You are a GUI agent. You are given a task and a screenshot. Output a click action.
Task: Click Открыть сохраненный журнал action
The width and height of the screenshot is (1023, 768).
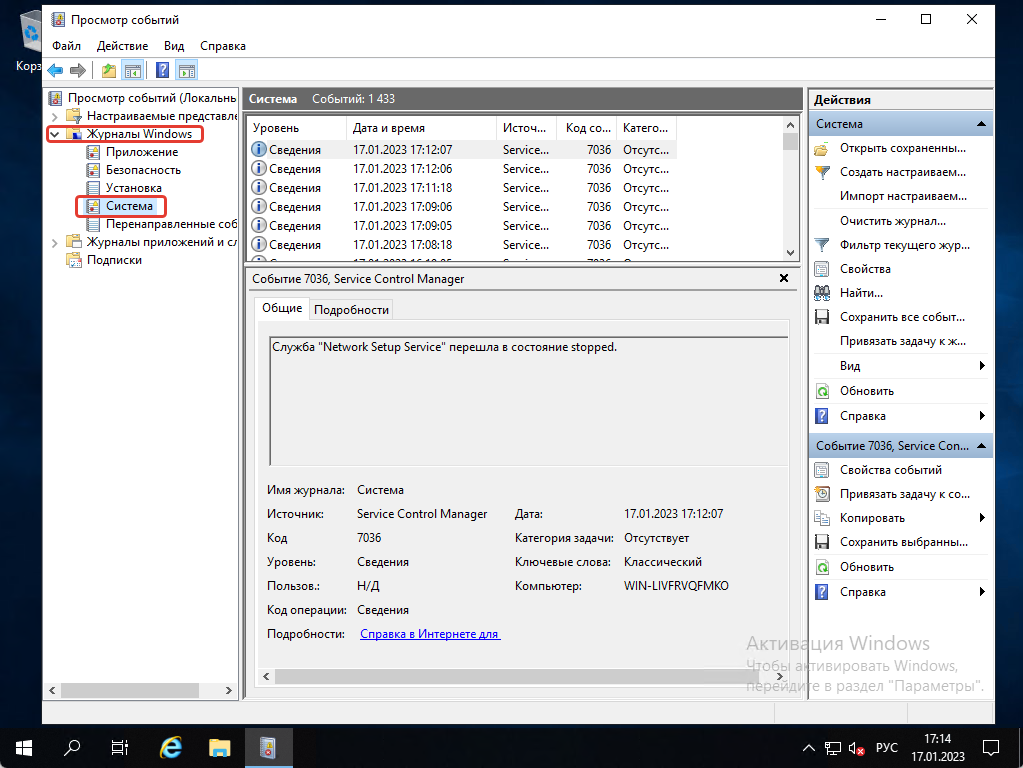pos(901,148)
